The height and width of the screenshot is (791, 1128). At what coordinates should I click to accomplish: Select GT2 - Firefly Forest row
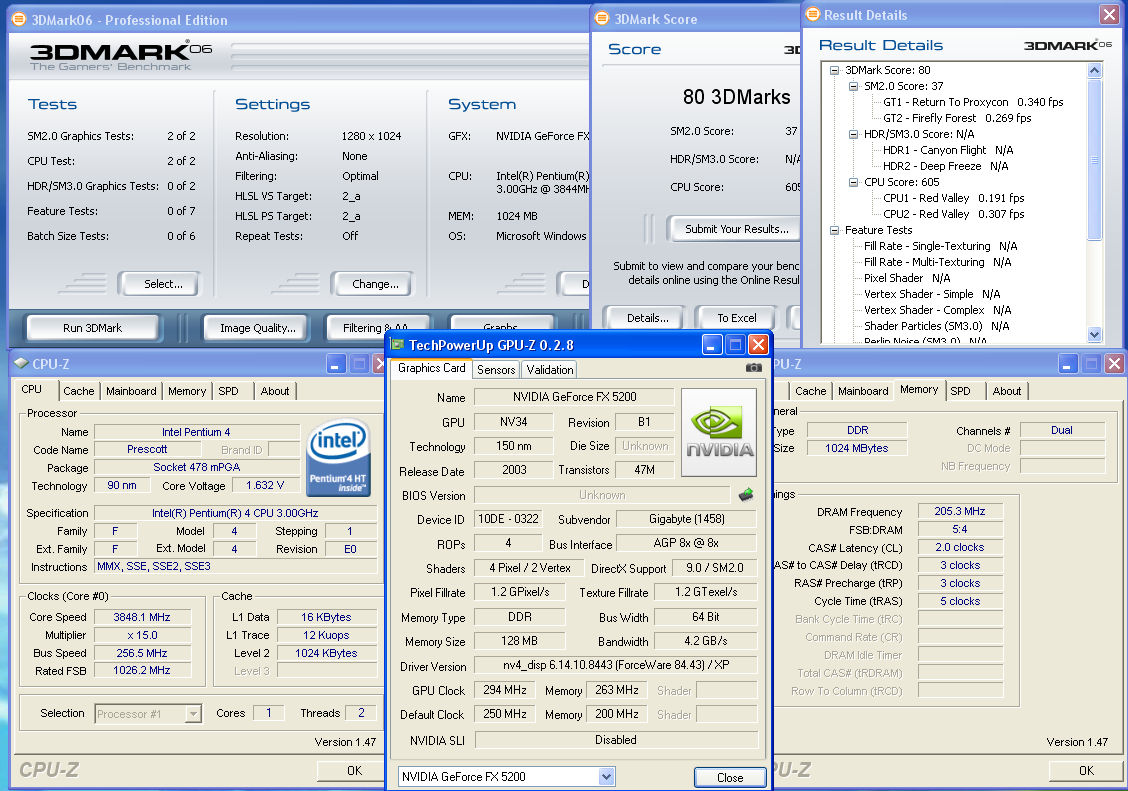coord(957,118)
